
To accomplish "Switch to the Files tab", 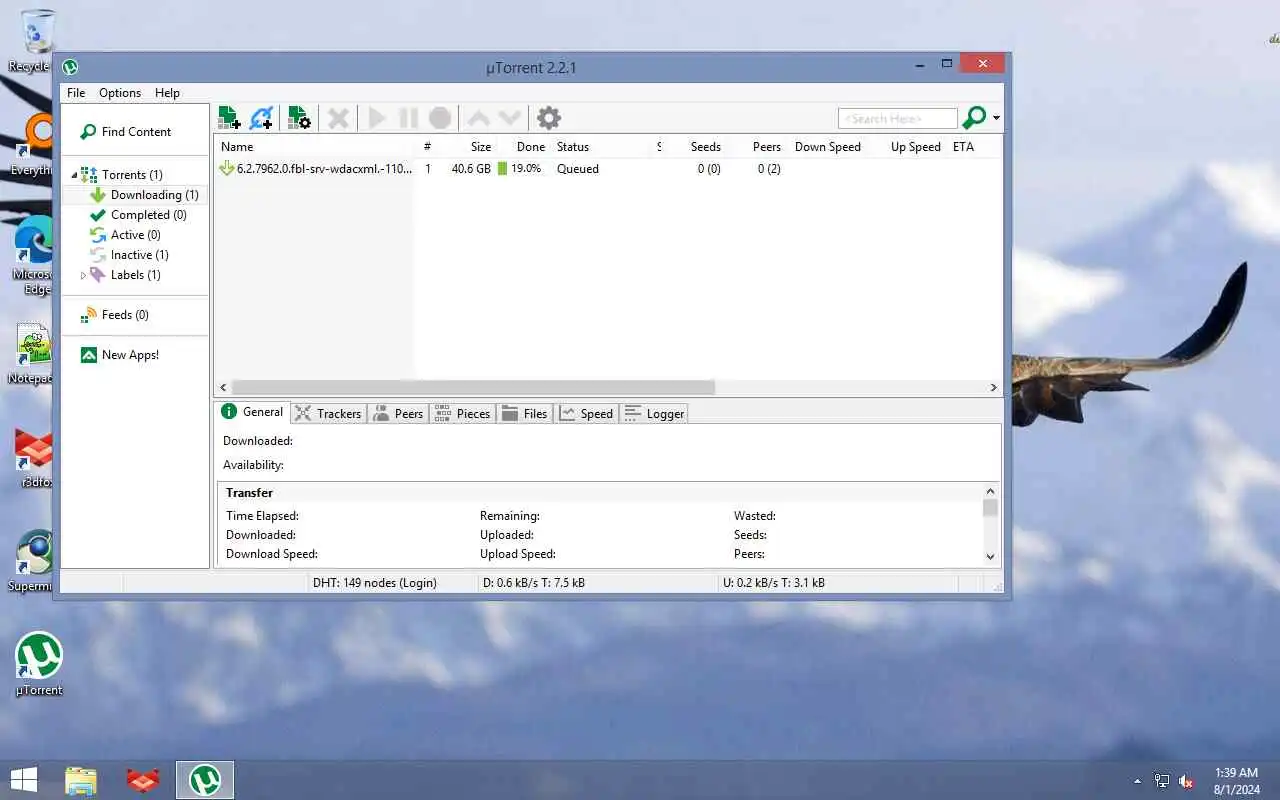I will [x=525, y=413].
